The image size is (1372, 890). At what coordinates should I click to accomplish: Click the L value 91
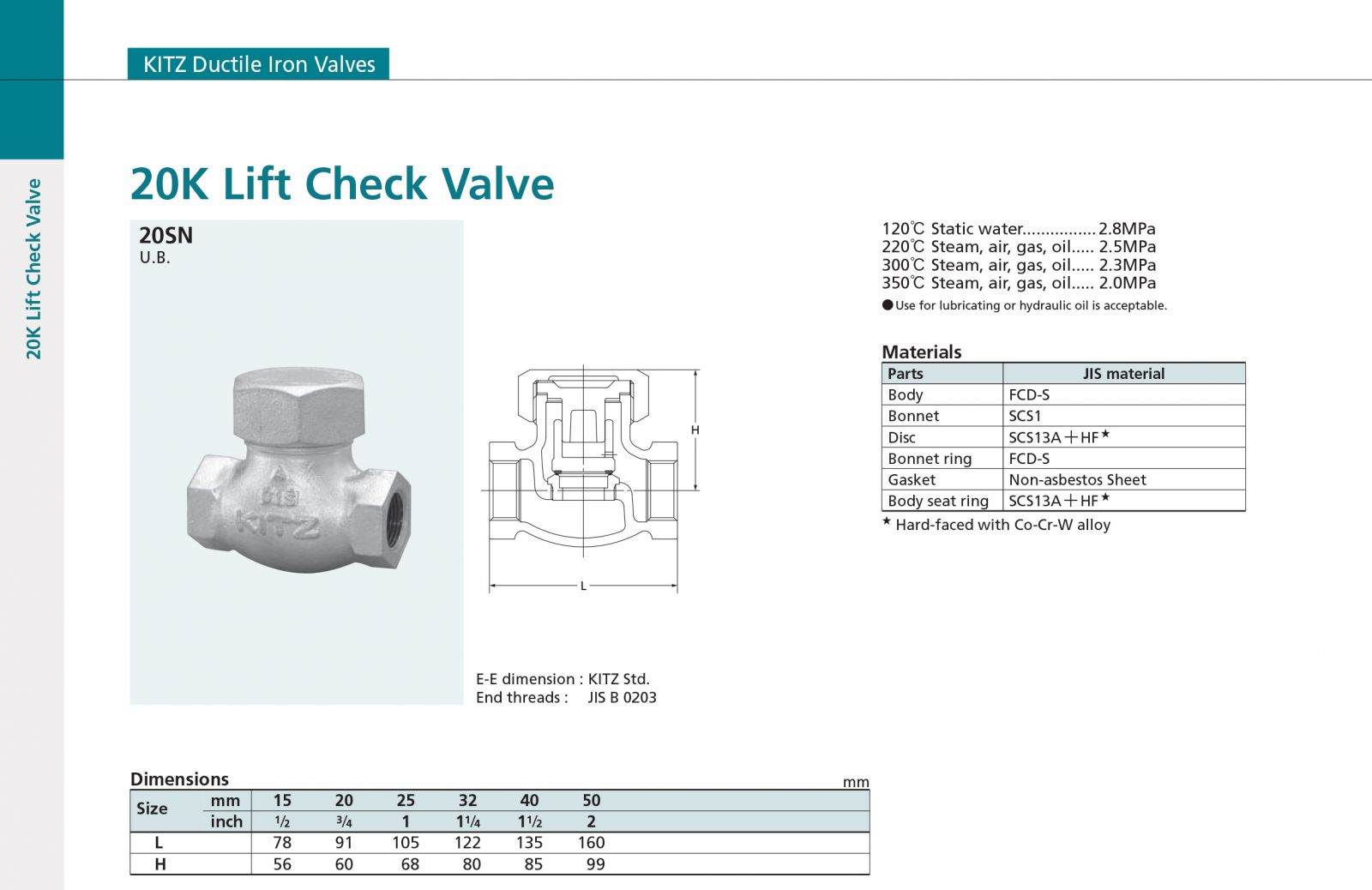click(x=344, y=843)
